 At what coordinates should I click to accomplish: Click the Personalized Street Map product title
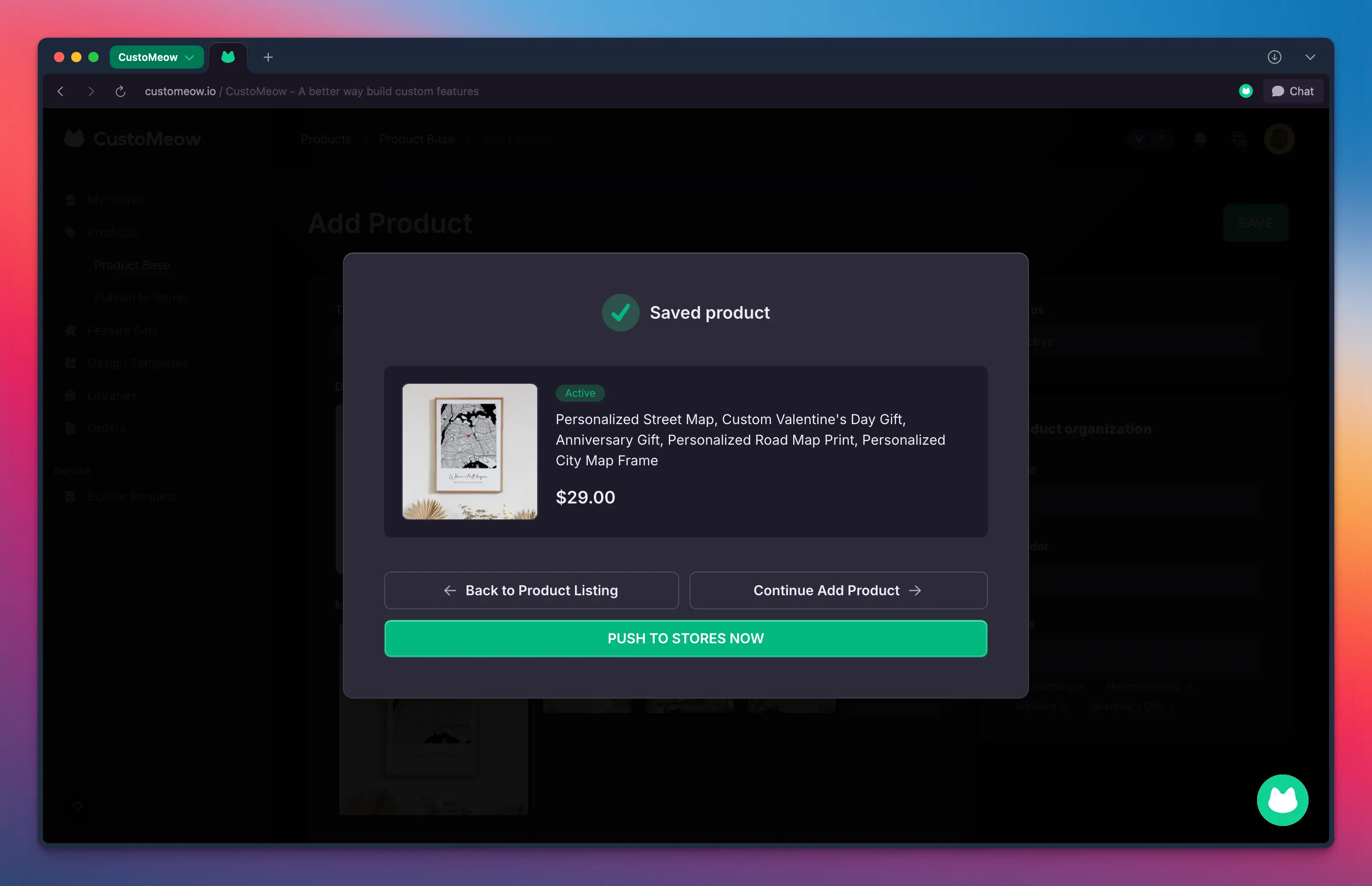750,440
